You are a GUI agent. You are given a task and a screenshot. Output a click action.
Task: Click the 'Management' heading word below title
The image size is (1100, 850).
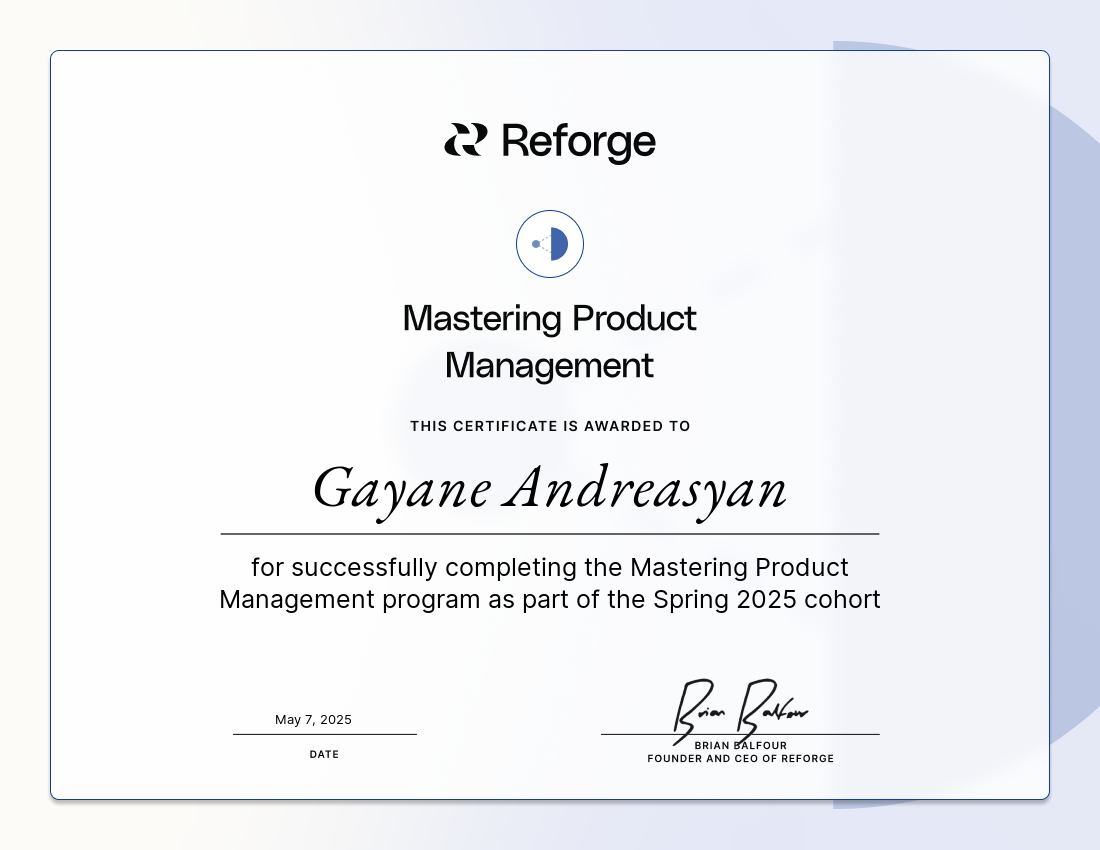pyautogui.click(x=549, y=366)
